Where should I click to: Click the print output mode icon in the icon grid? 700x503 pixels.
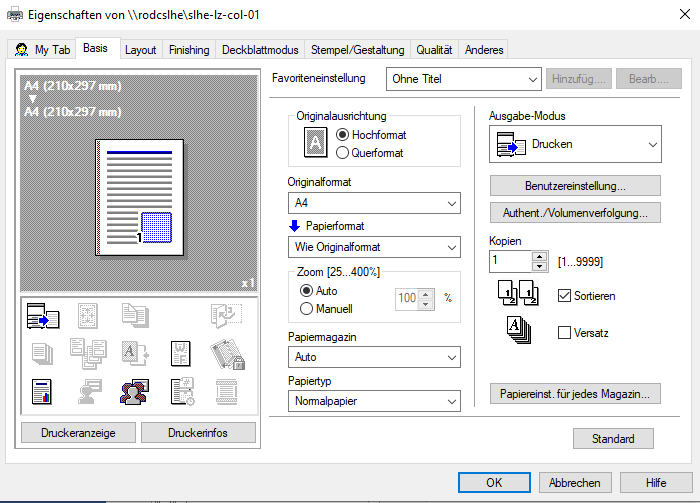[42, 316]
